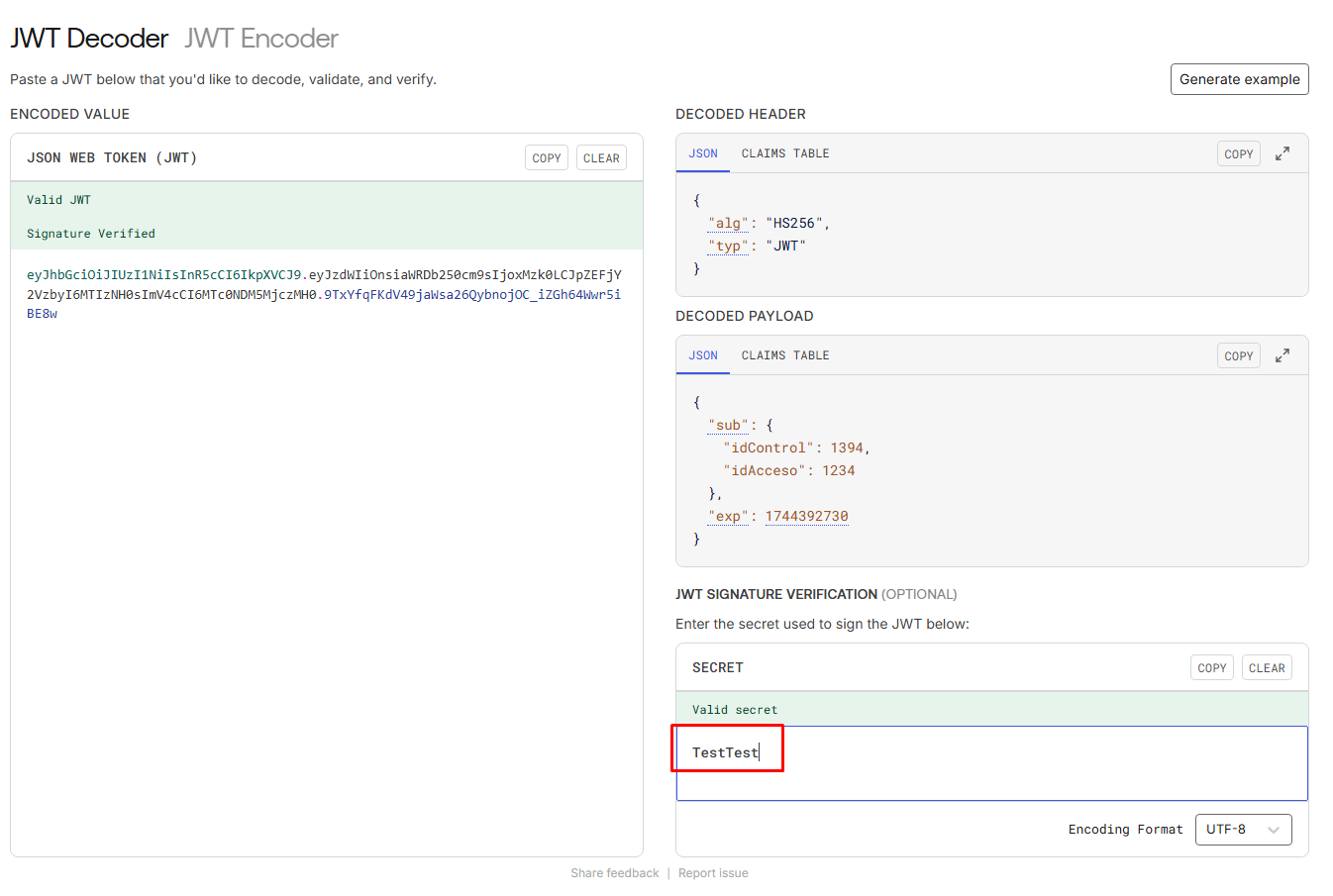
Task: Copy the decoded payload JSON
Action: [x=1238, y=355]
